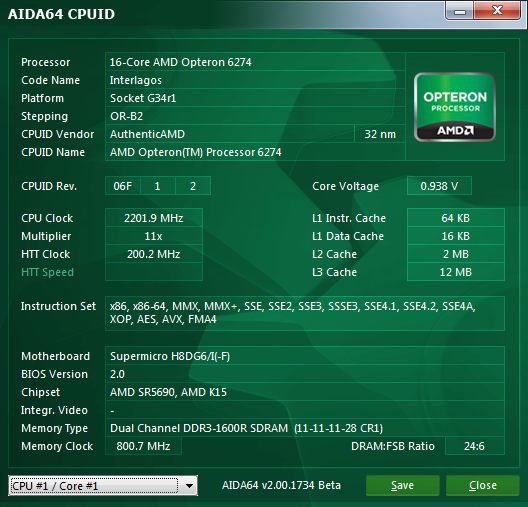528x507 pixels.
Task: Select processor value 16-Core AMD Opteron 6274
Action: pos(255,62)
